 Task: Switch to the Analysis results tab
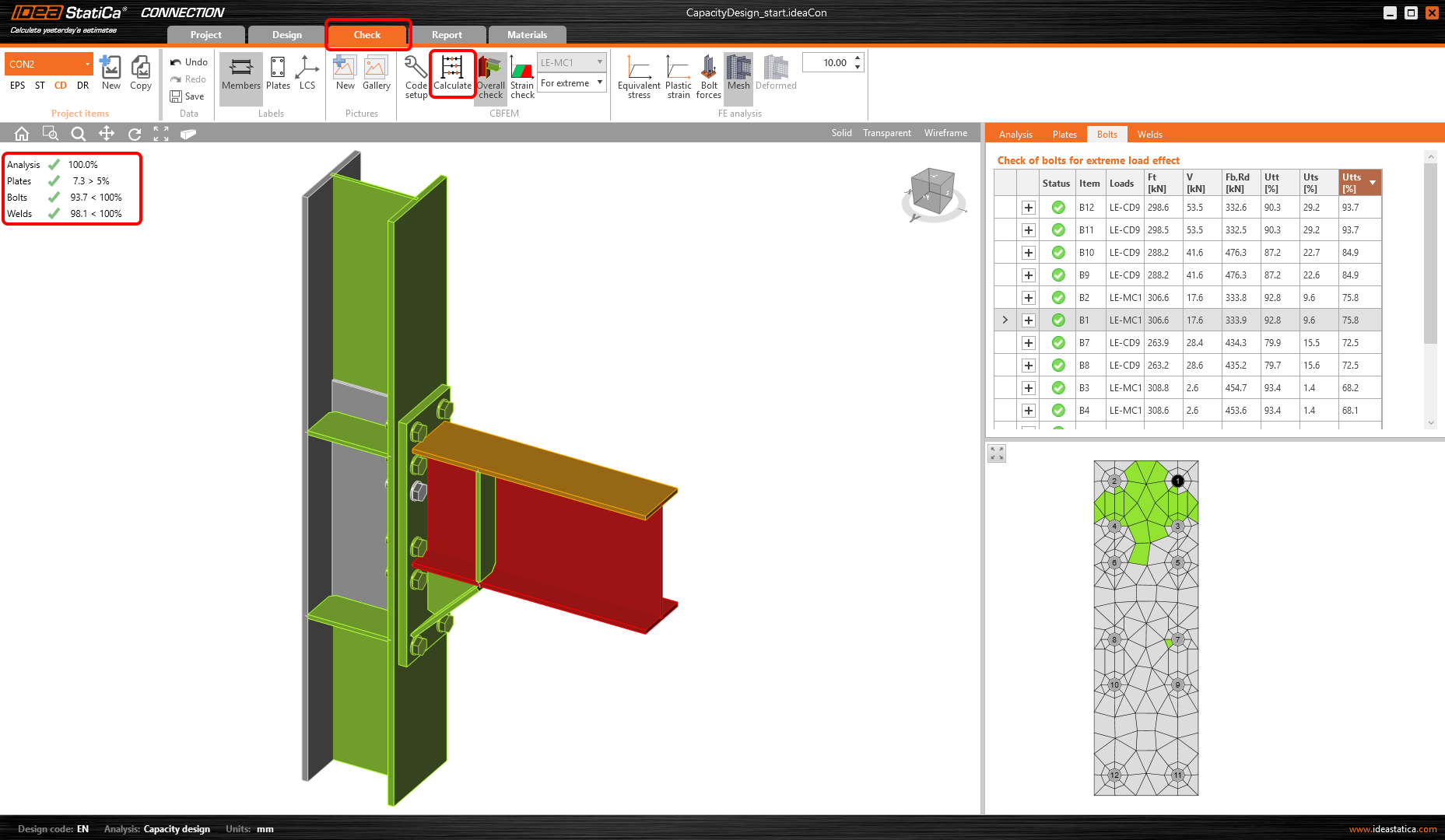(x=1015, y=135)
